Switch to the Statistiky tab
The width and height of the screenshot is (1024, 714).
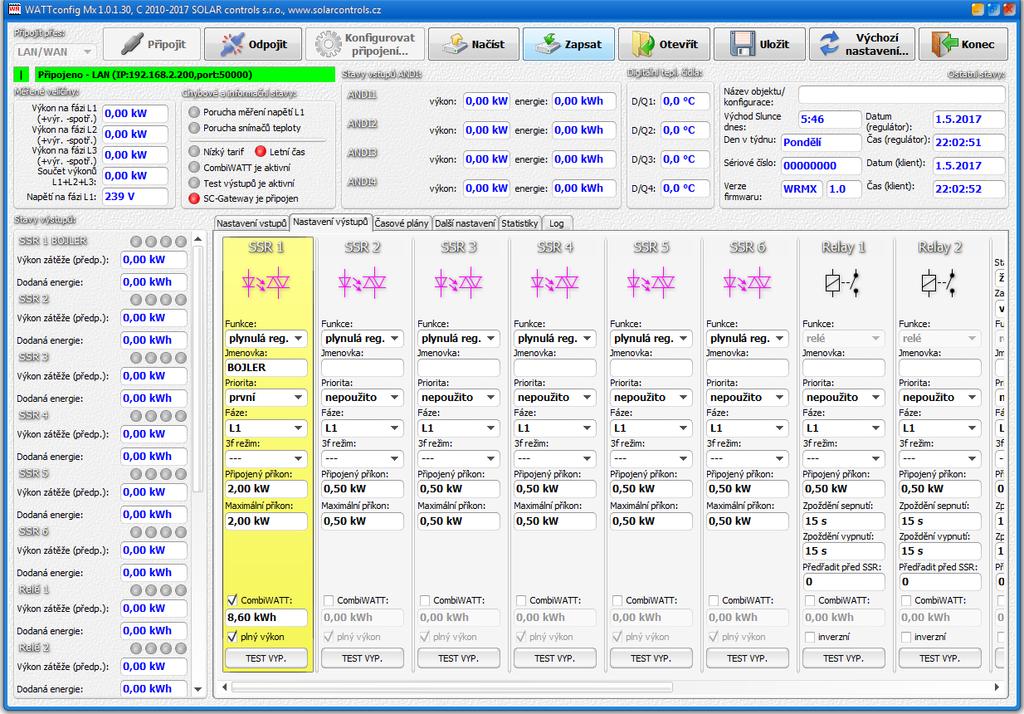(520, 223)
